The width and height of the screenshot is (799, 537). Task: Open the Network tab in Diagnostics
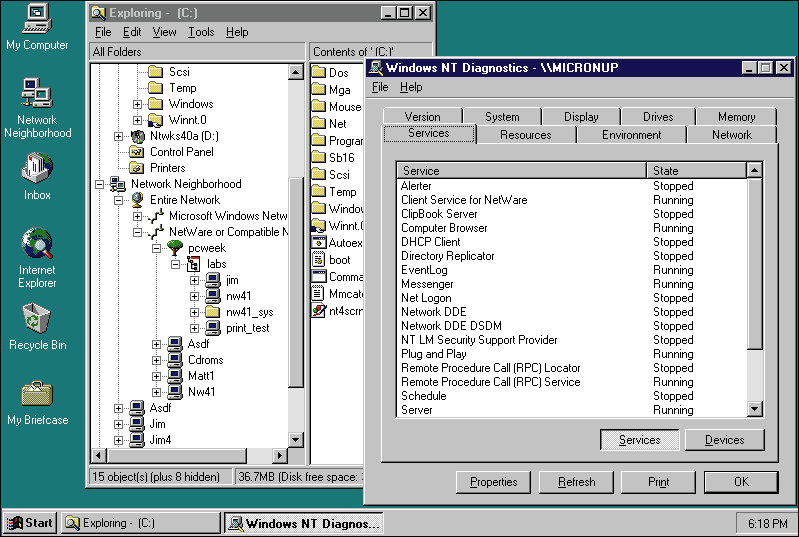pyautogui.click(x=732, y=135)
